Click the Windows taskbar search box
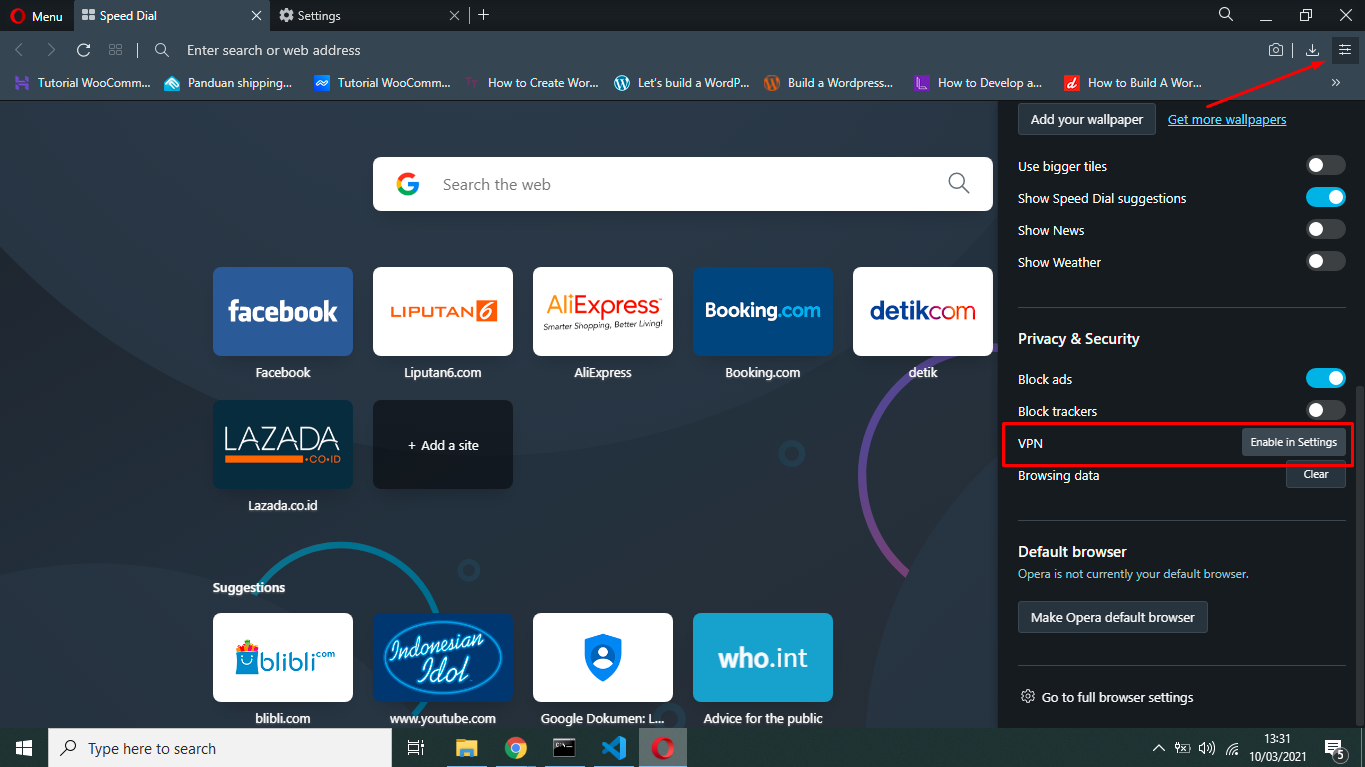The width and height of the screenshot is (1365, 767). click(x=220, y=748)
